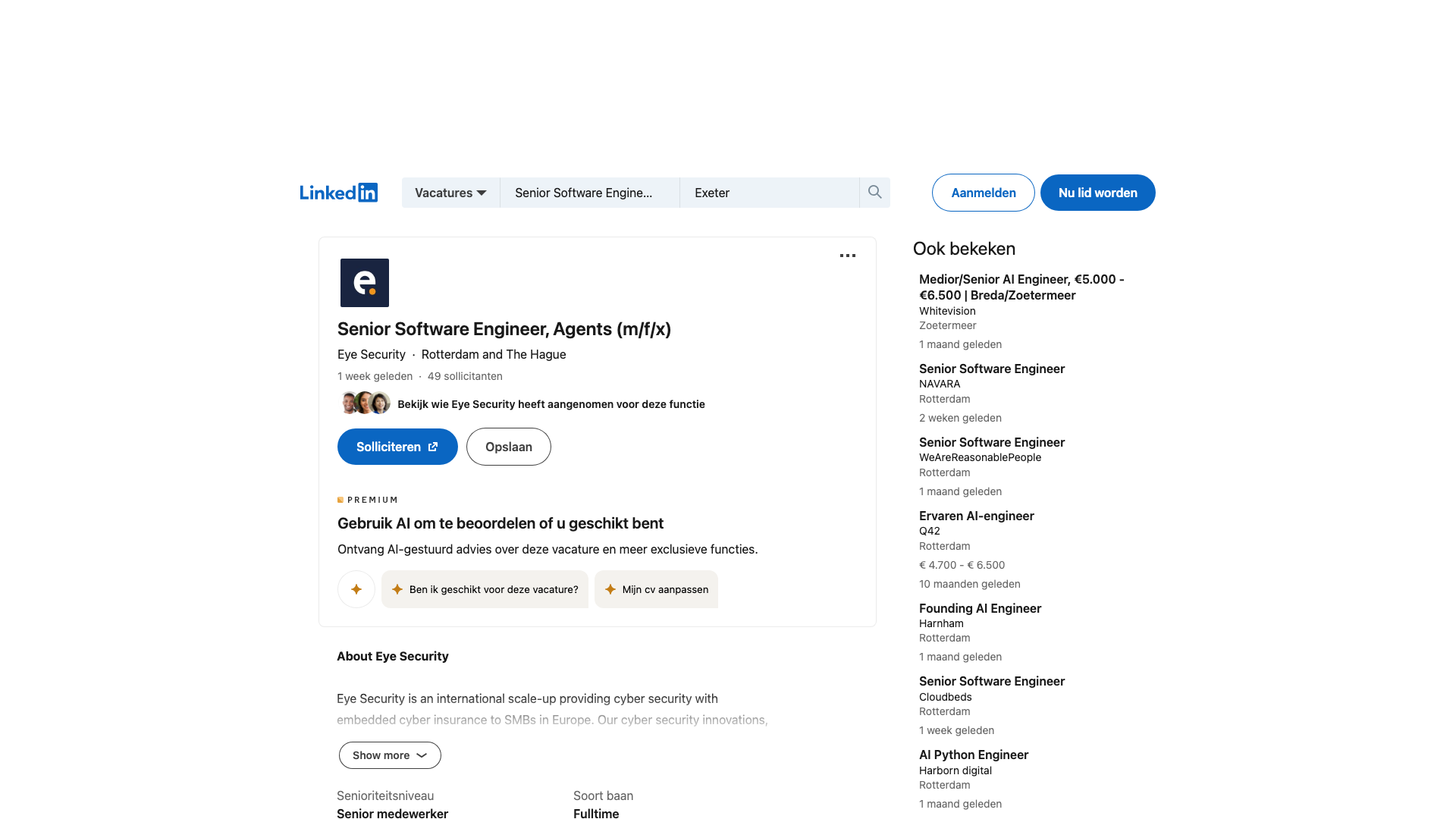Ask Ben ik geschikt voor deze vacature
Viewport: 1456px width, 819px height.
[485, 589]
